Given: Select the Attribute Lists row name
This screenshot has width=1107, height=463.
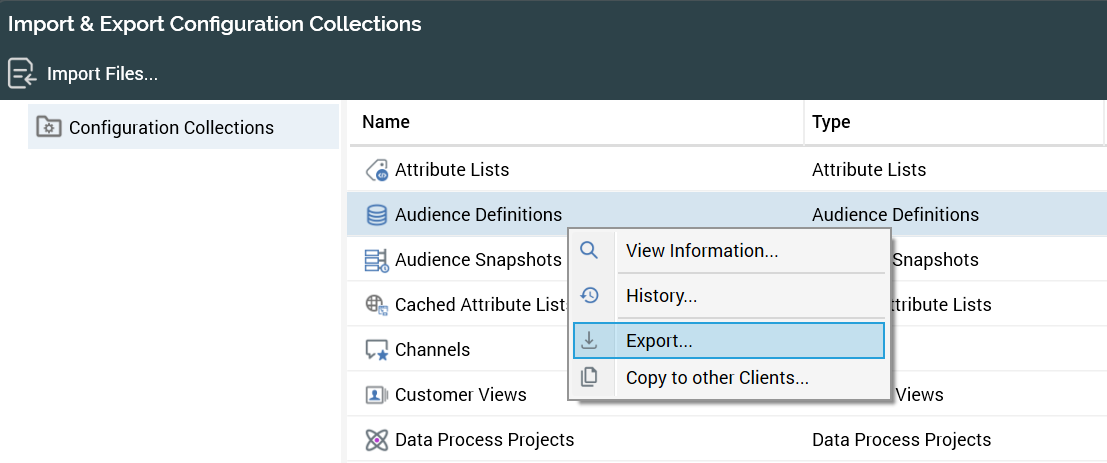Looking at the screenshot, I should tap(452, 170).
